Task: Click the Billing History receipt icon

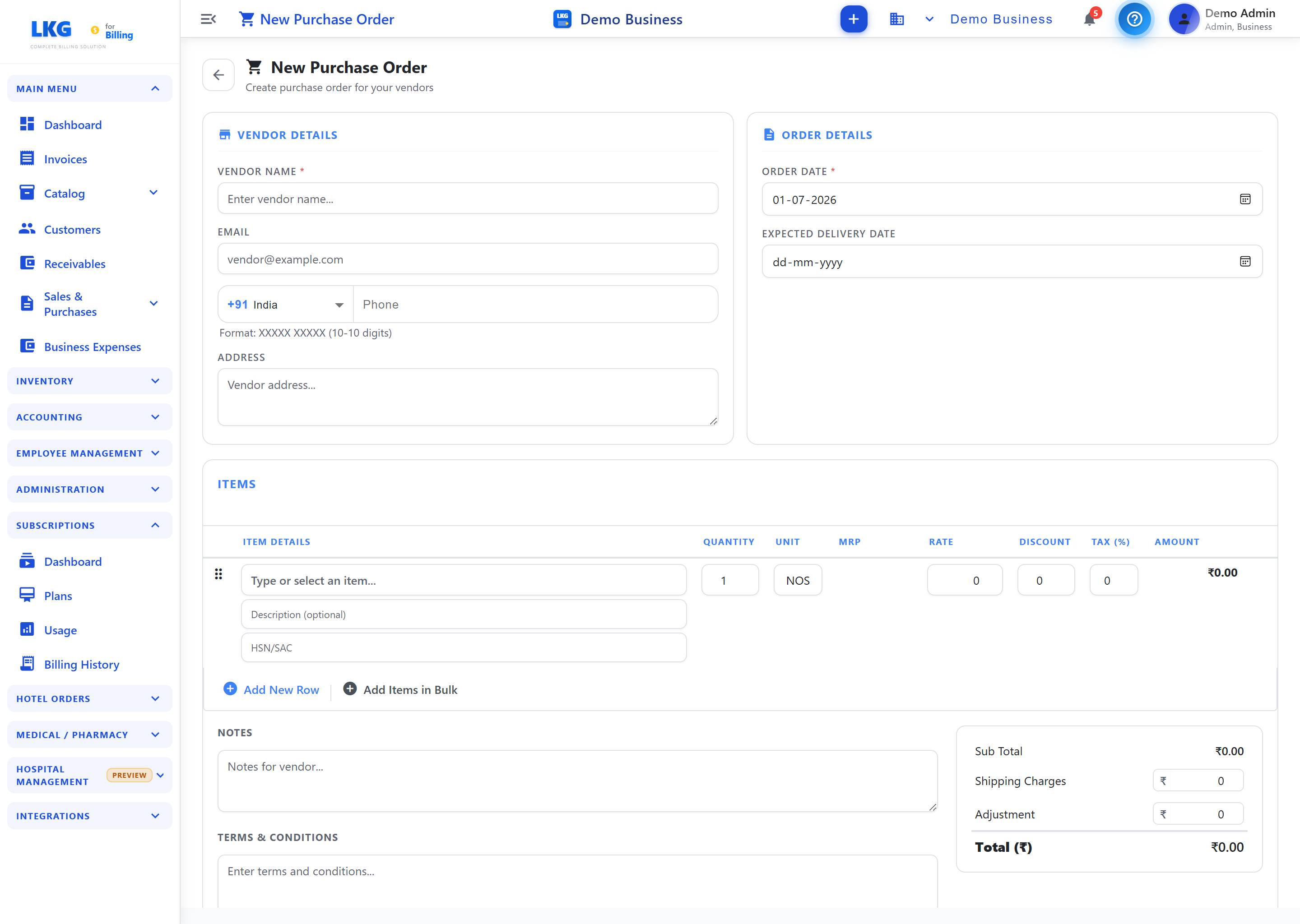Action: pos(27,663)
